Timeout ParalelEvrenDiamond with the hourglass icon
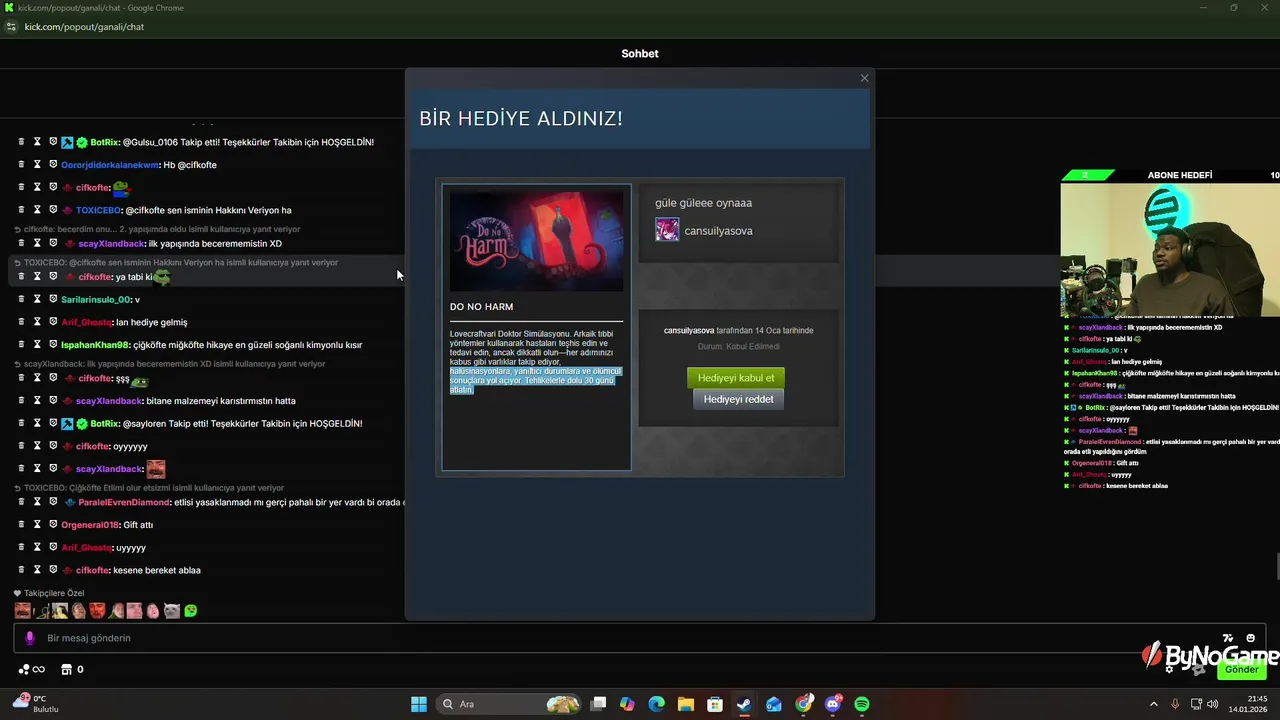1280x720 pixels. pos(37,502)
